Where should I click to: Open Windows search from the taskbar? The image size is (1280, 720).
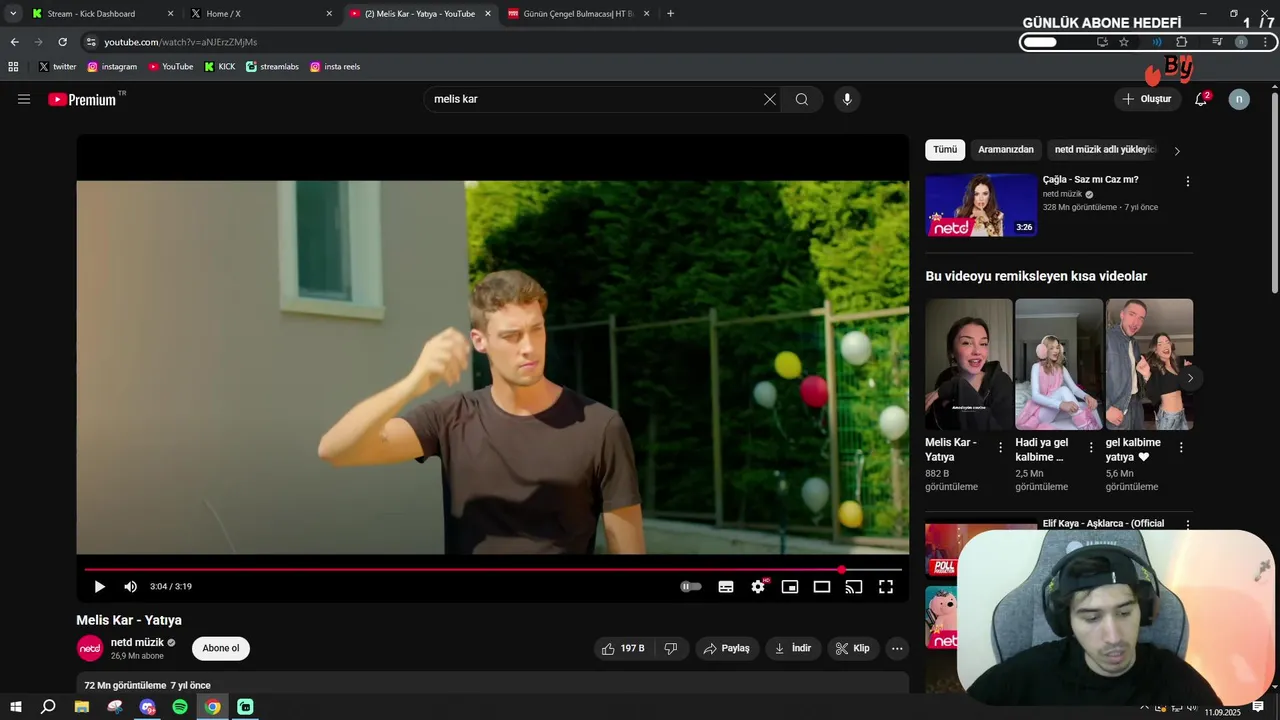48,707
